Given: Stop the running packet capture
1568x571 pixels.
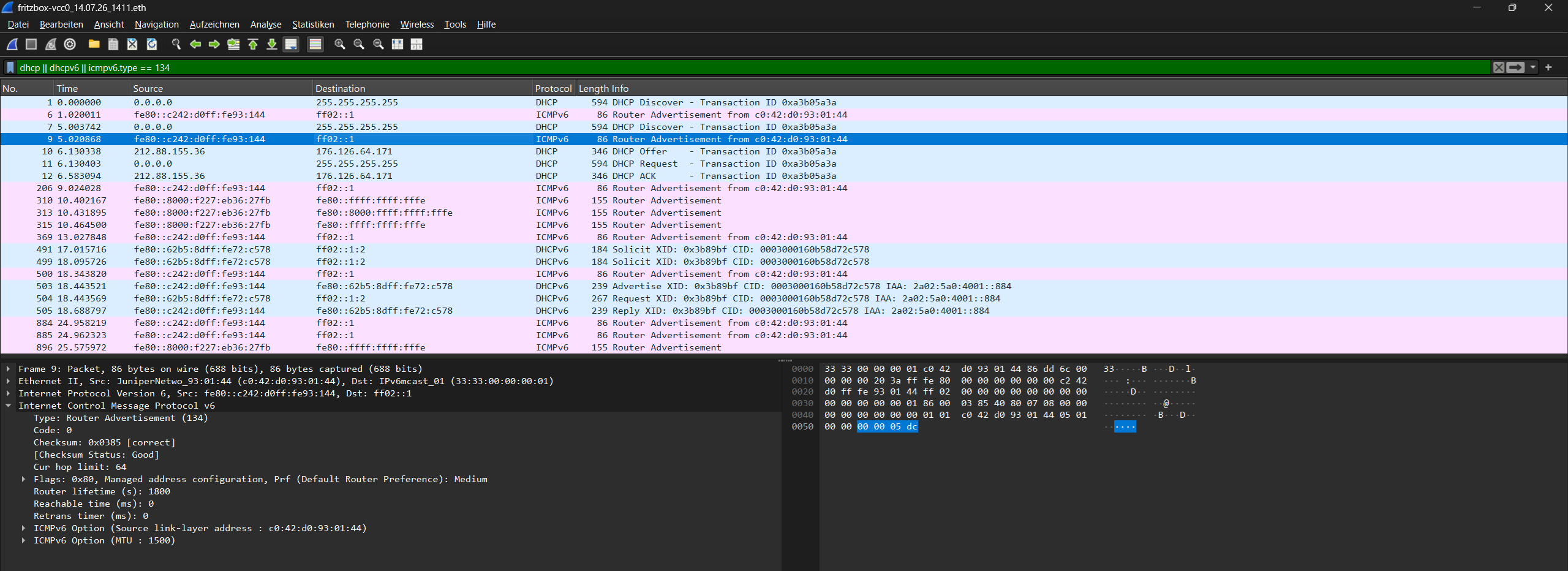Looking at the screenshot, I should coord(31,44).
